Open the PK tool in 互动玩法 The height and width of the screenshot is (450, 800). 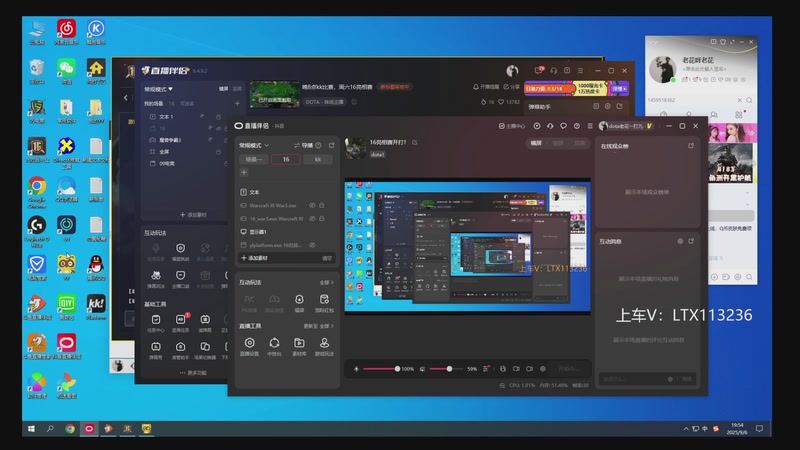[x=249, y=303]
